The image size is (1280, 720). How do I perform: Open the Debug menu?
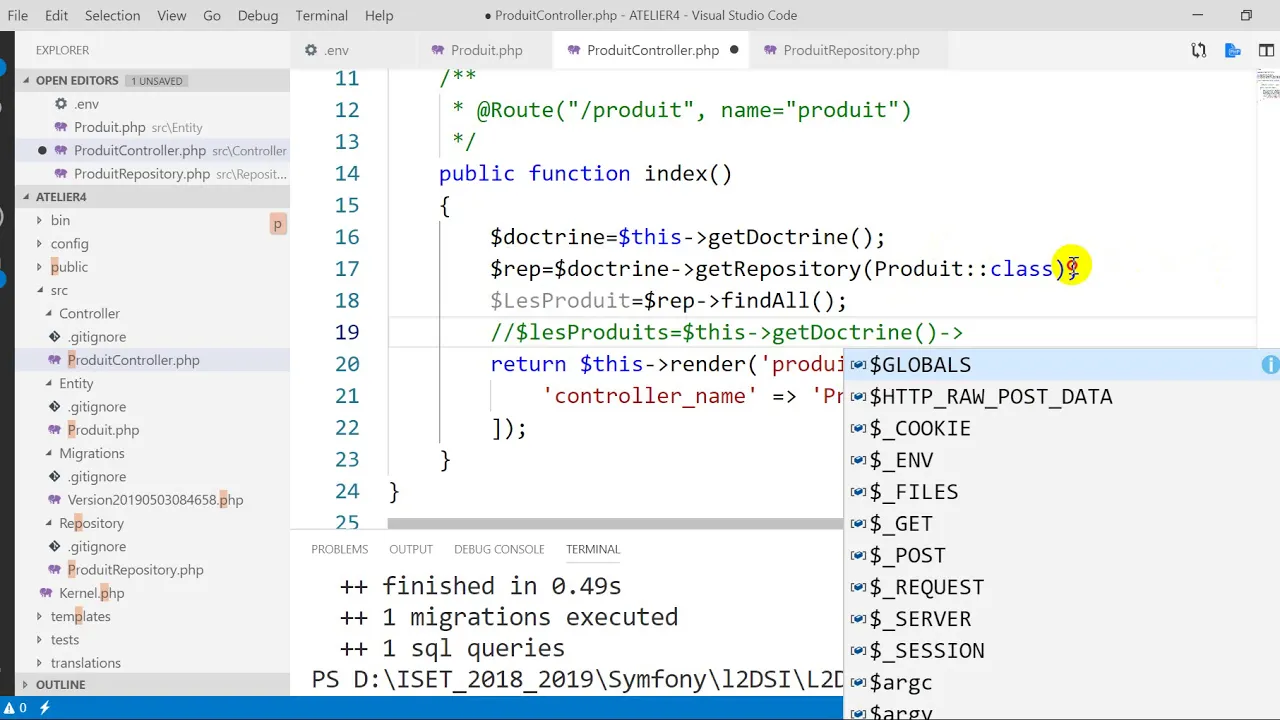click(x=258, y=15)
